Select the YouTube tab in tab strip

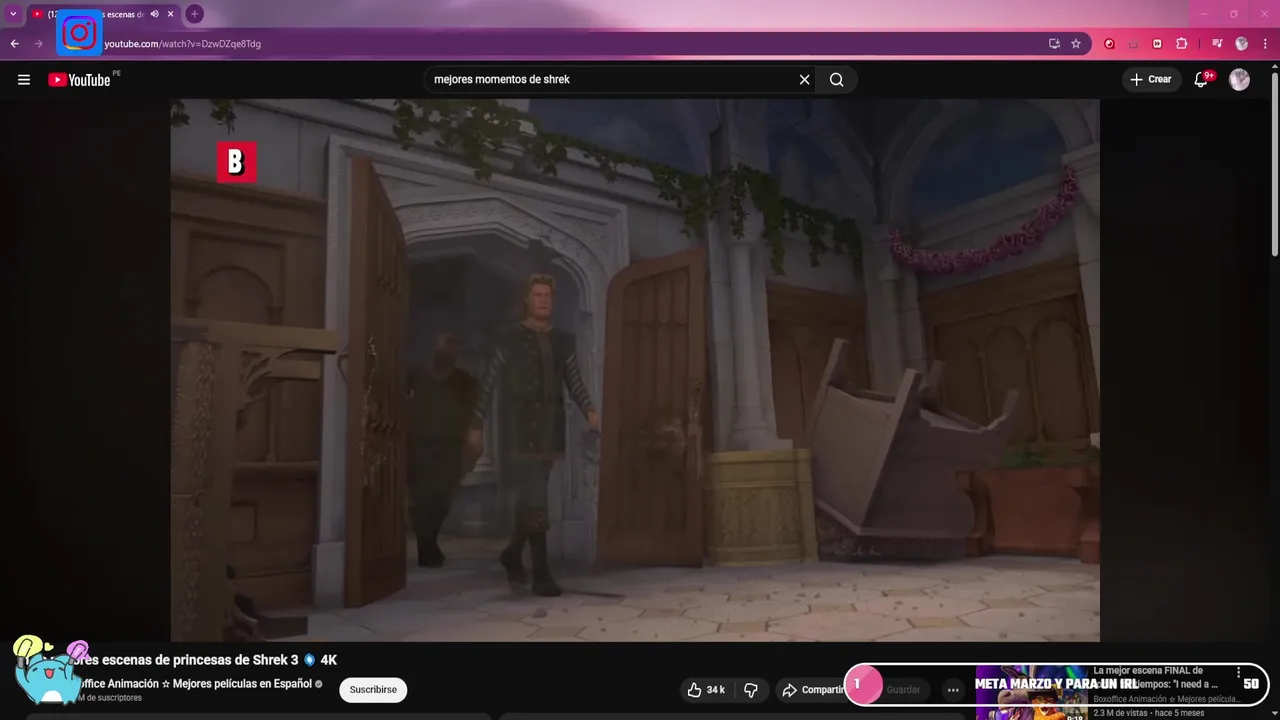pos(103,14)
